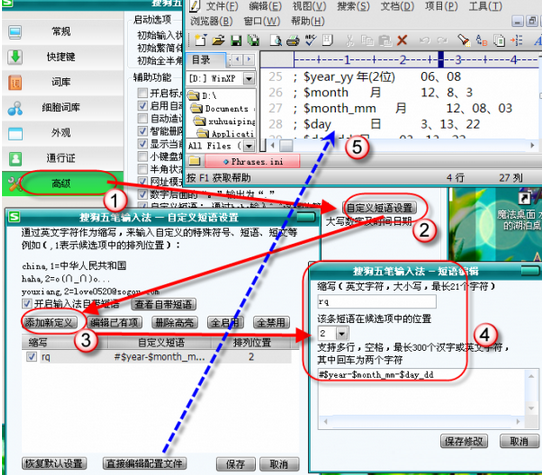Open the [D:] WinXP drive dropdown
Viewport: 547px width, 475px height.
click(x=248, y=79)
